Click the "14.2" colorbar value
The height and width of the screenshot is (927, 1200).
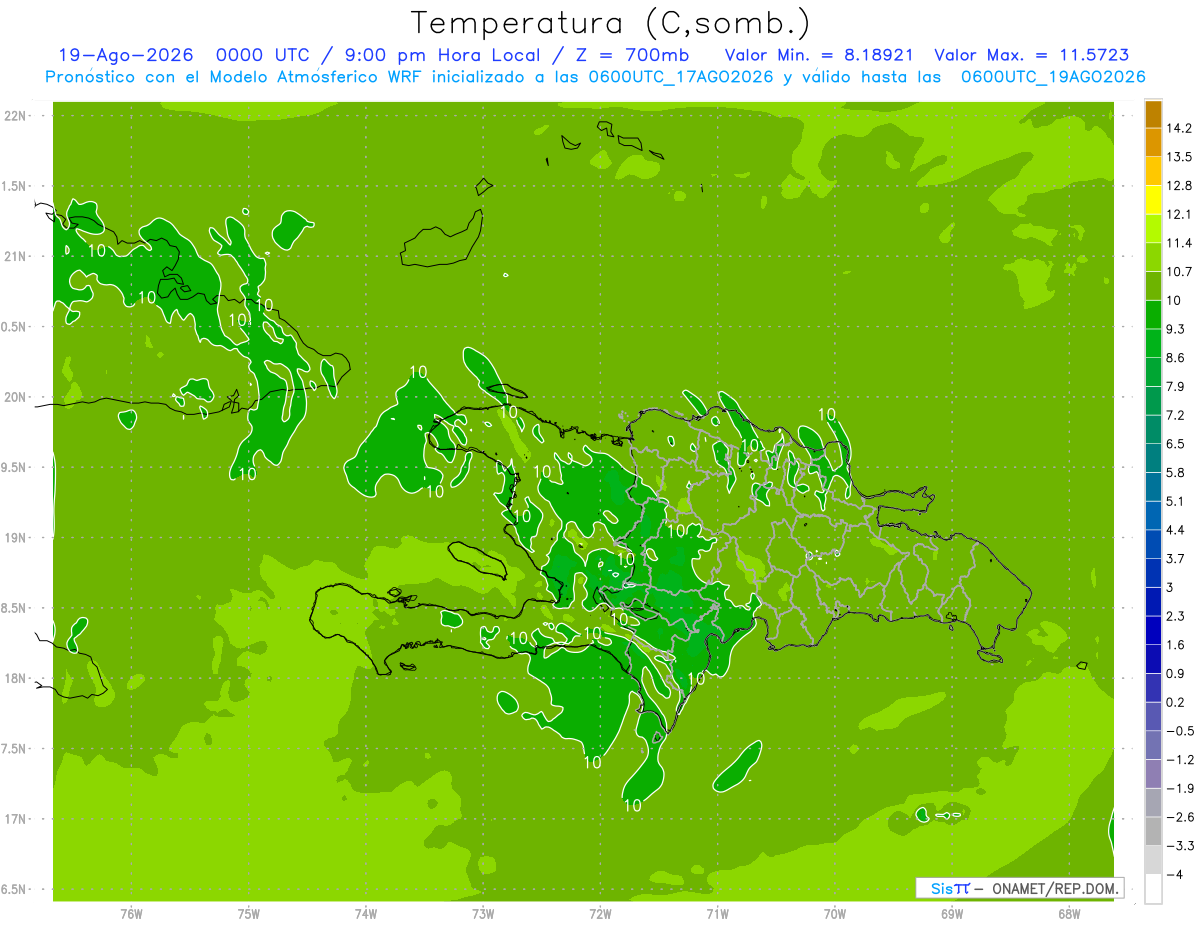click(1179, 128)
